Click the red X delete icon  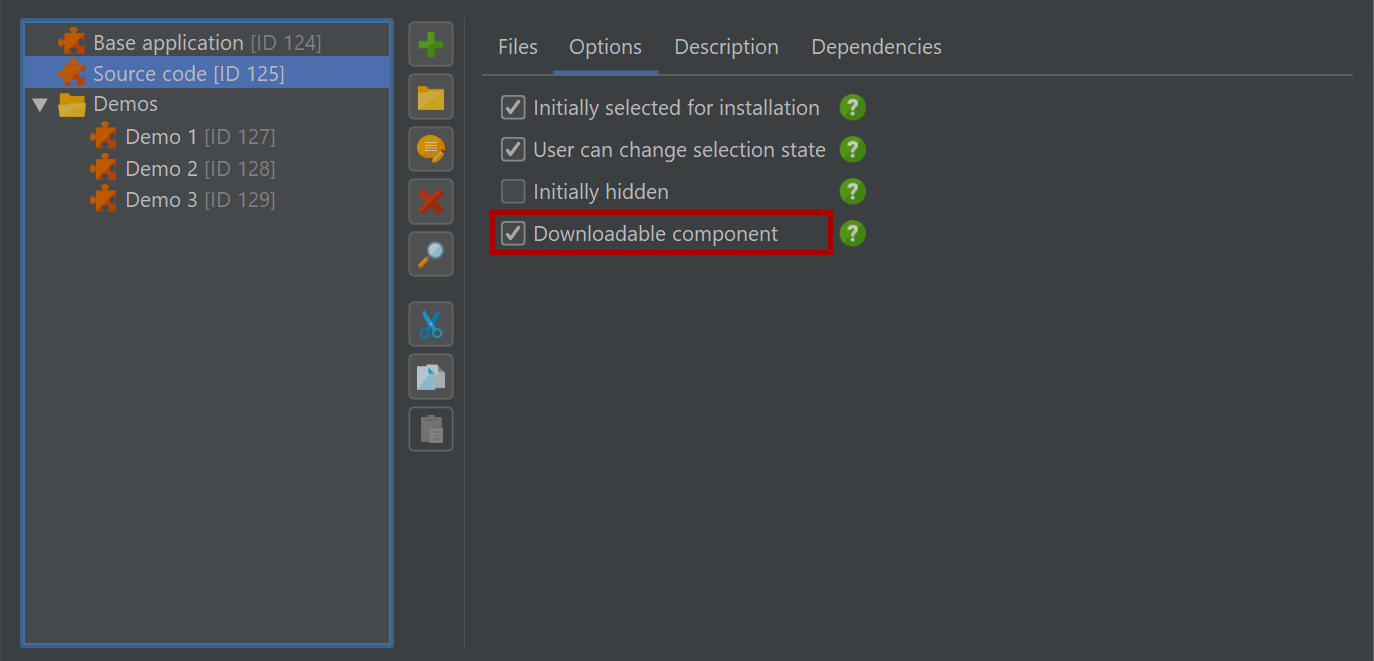(431, 202)
